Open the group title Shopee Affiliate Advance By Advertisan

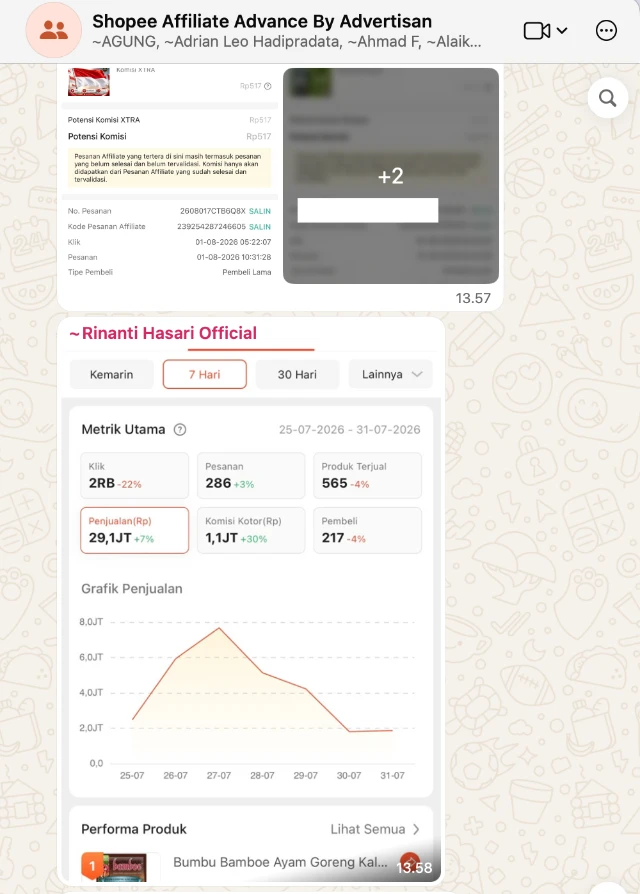coord(262,21)
